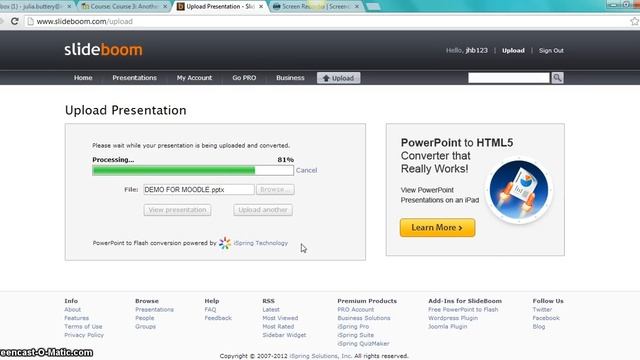
Task: Click the rocket presentation graphic
Action: [x=519, y=190]
